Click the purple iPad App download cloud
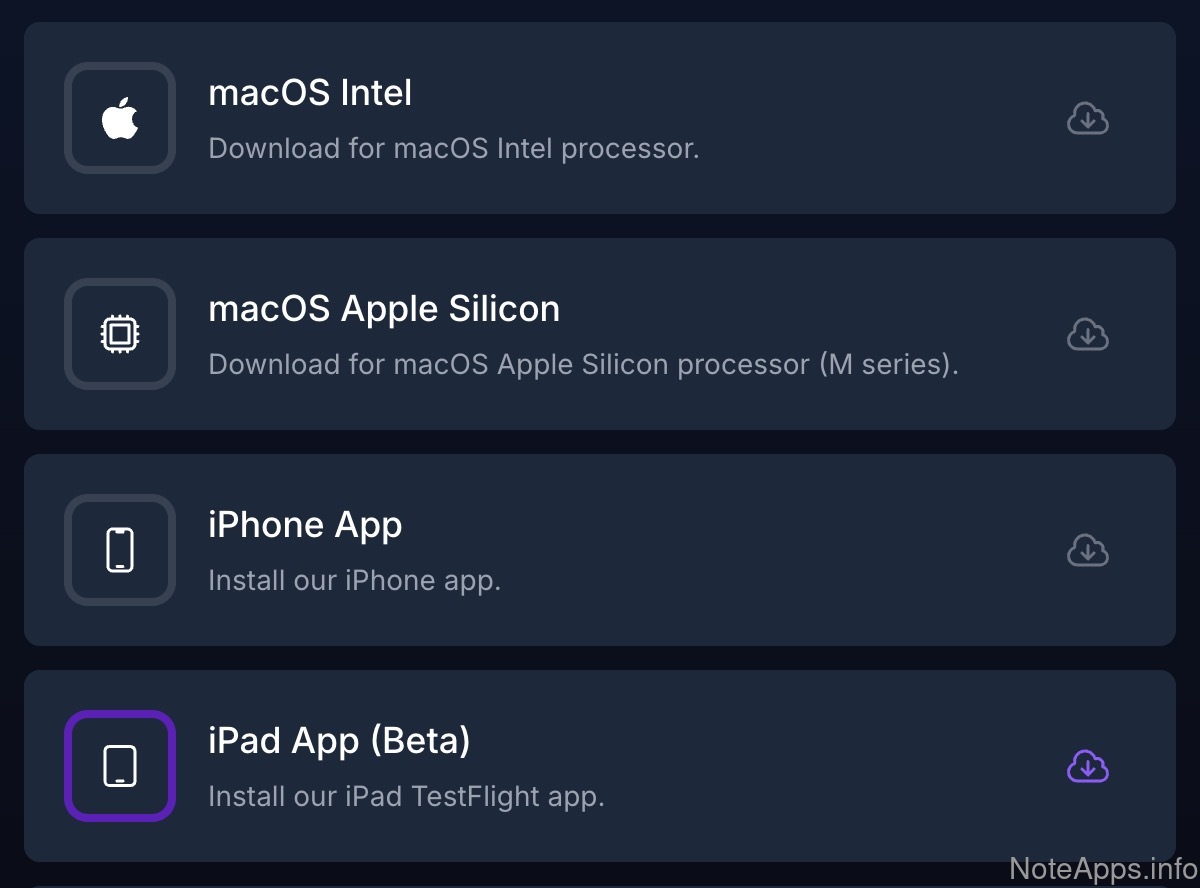1200x888 pixels. coord(1087,767)
